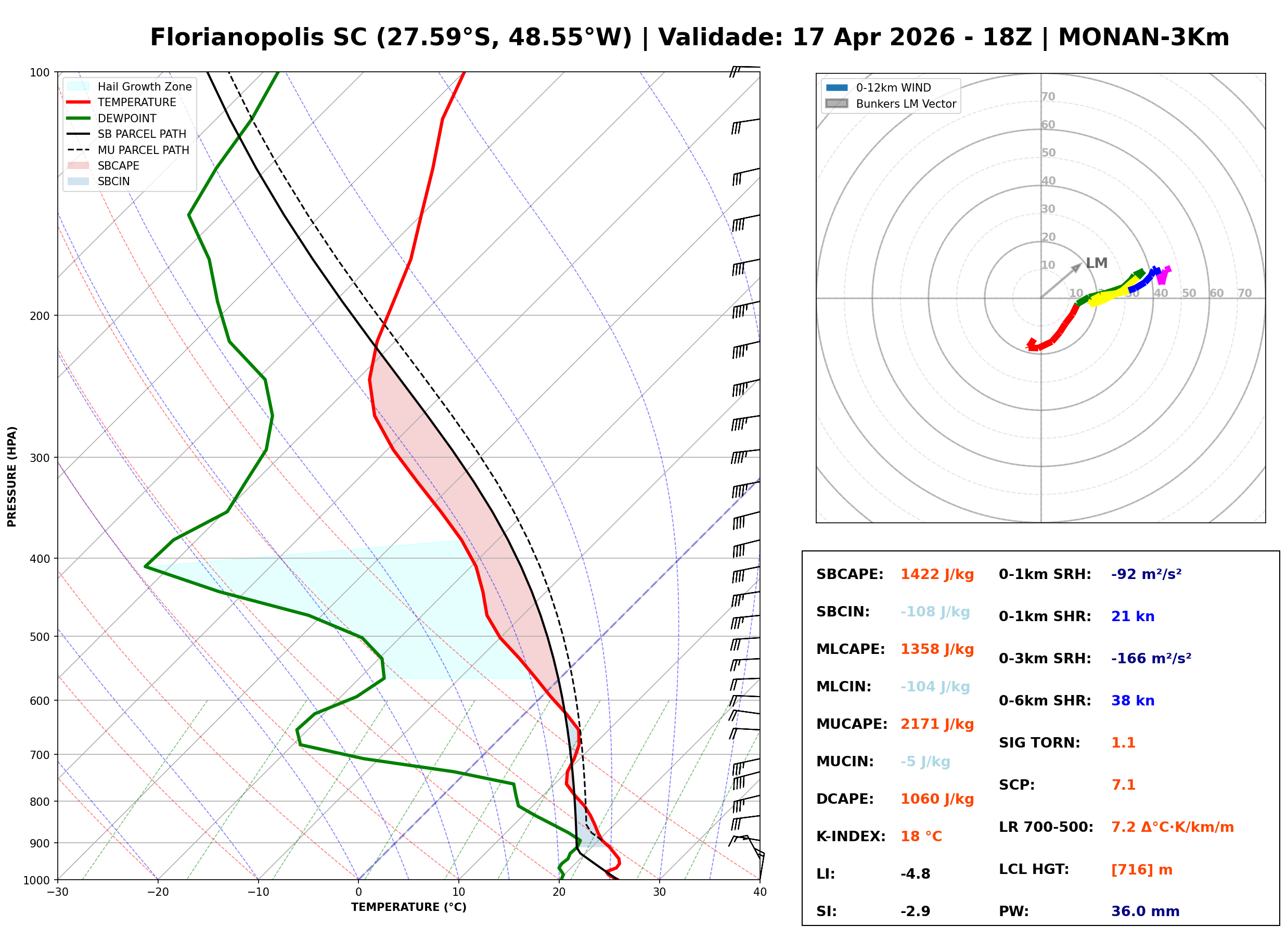Click the SCP value 7.1
The width and height of the screenshot is (1287, 952).
coord(1123,785)
